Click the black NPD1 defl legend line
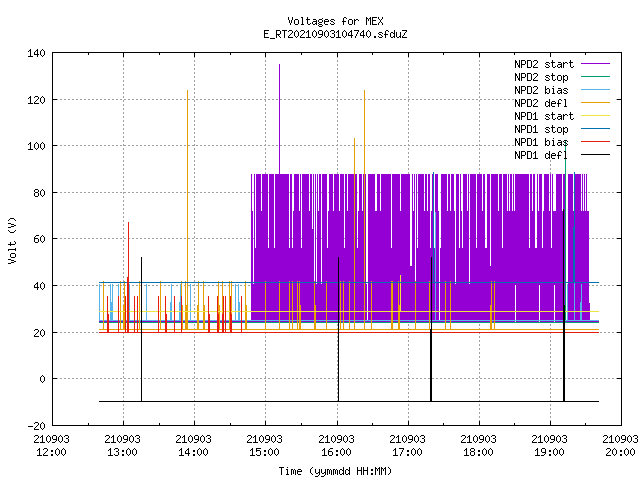 (x=595, y=155)
